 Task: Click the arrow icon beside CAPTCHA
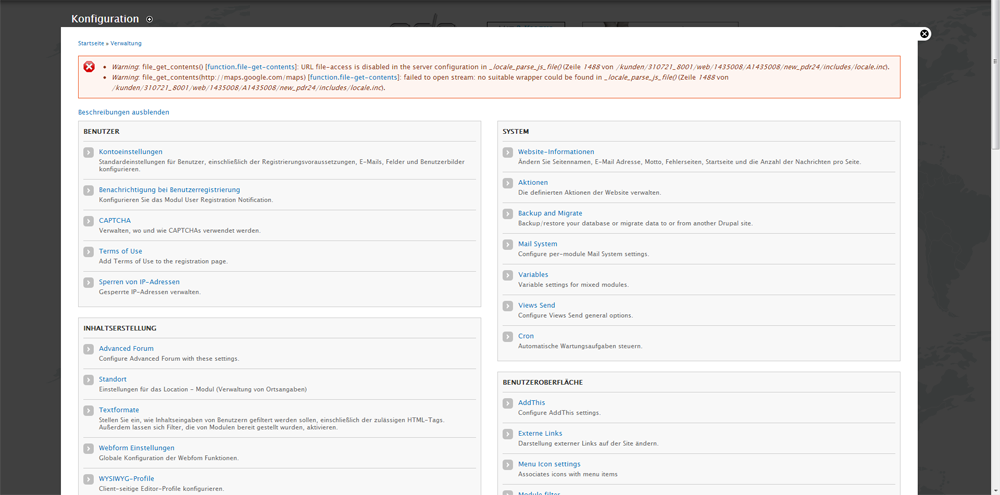[89, 221]
